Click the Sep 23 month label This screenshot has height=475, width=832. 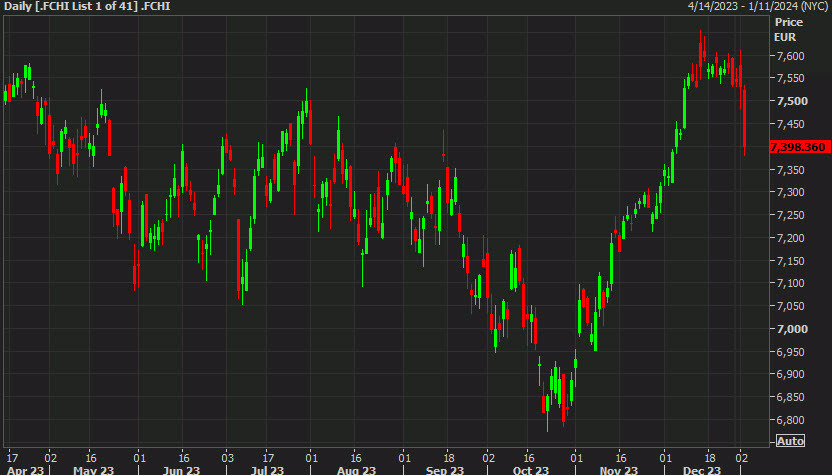[445, 470]
